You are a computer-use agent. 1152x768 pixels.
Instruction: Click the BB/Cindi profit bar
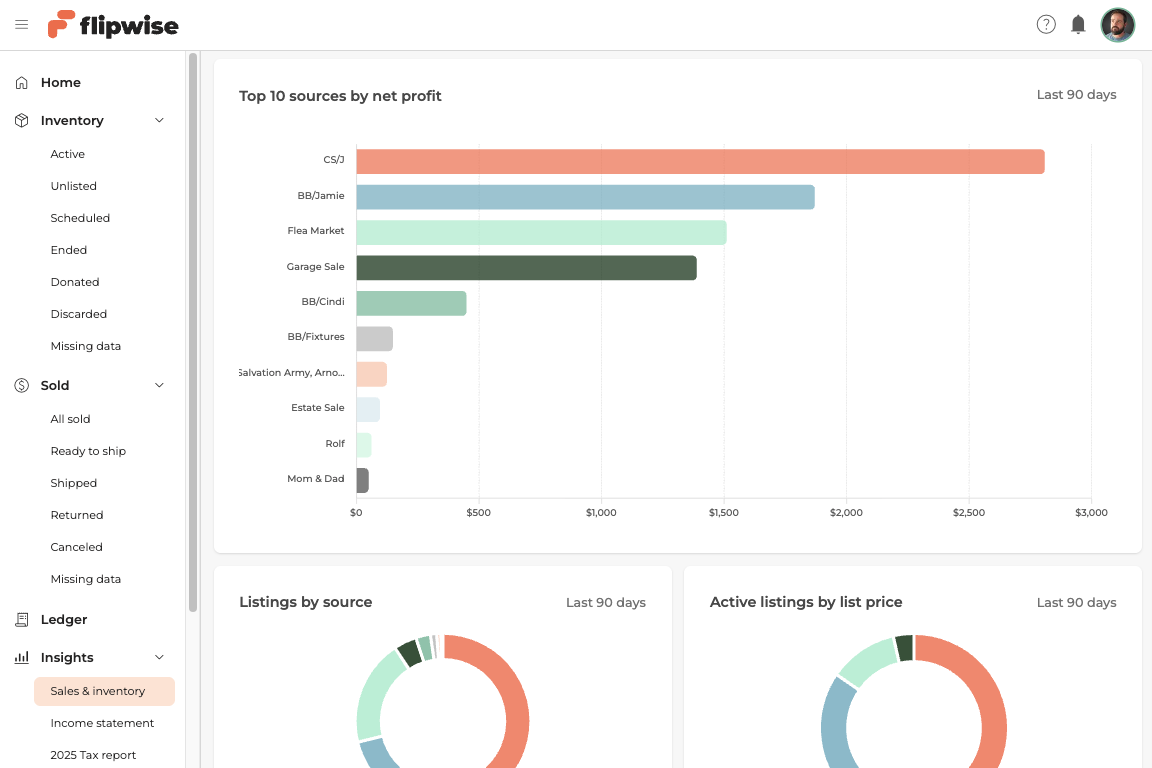(411, 303)
